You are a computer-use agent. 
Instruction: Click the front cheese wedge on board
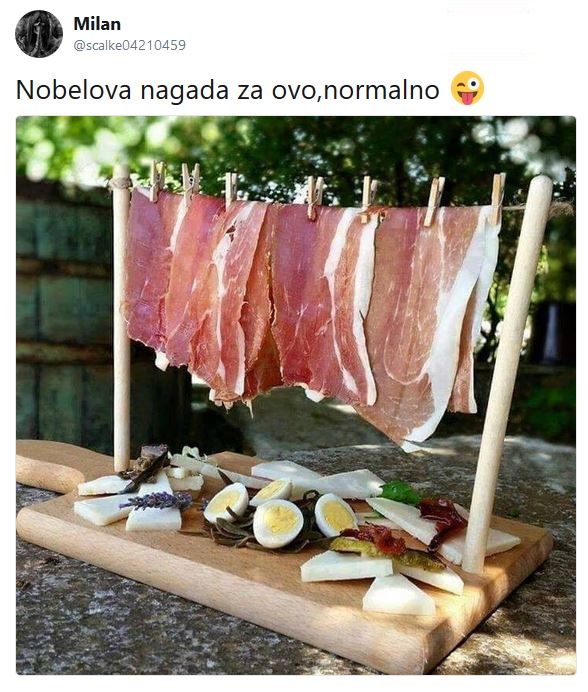(398, 596)
